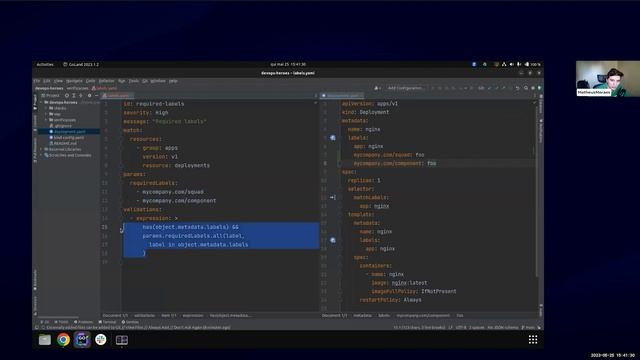The height and width of the screenshot is (360, 640).
Task: Switch to deployment.yaml editor tab
Action: [342, 96]
